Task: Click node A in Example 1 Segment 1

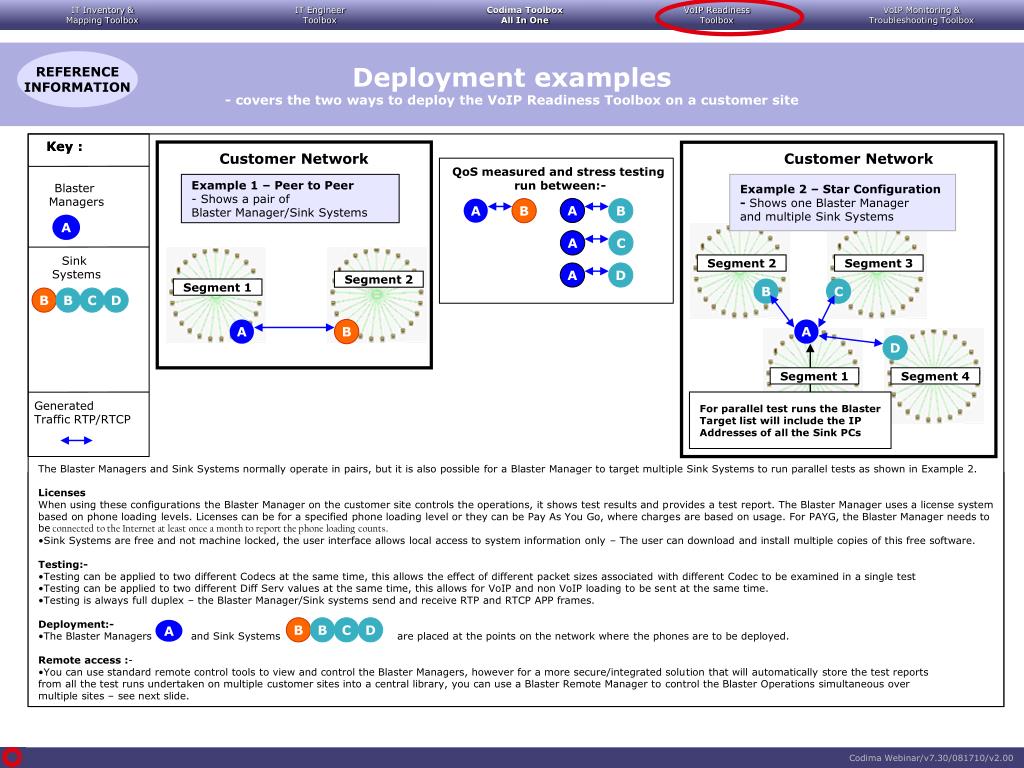Action: coord(242,332)
